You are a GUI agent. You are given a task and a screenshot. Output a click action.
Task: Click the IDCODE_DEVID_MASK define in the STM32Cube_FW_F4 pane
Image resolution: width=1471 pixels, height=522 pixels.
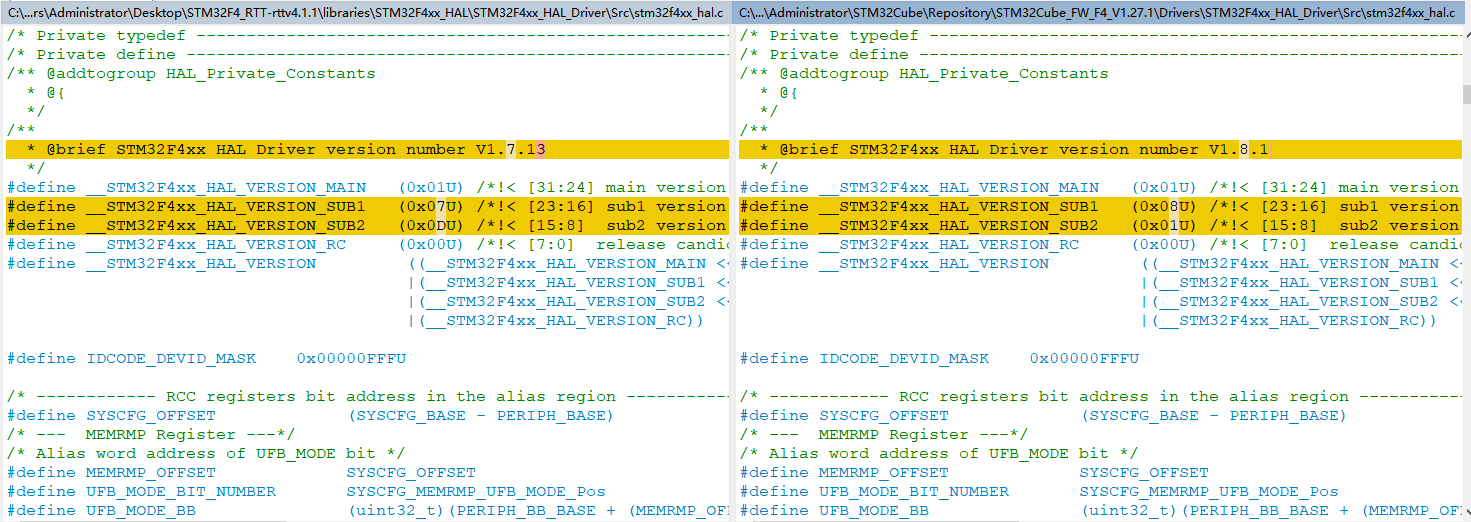[x=939, y=359]
